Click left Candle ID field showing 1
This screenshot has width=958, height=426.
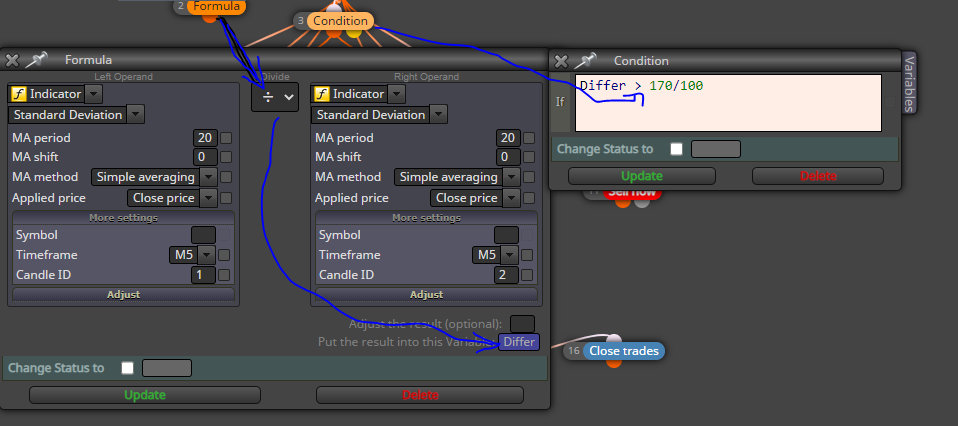coord(203,275)
